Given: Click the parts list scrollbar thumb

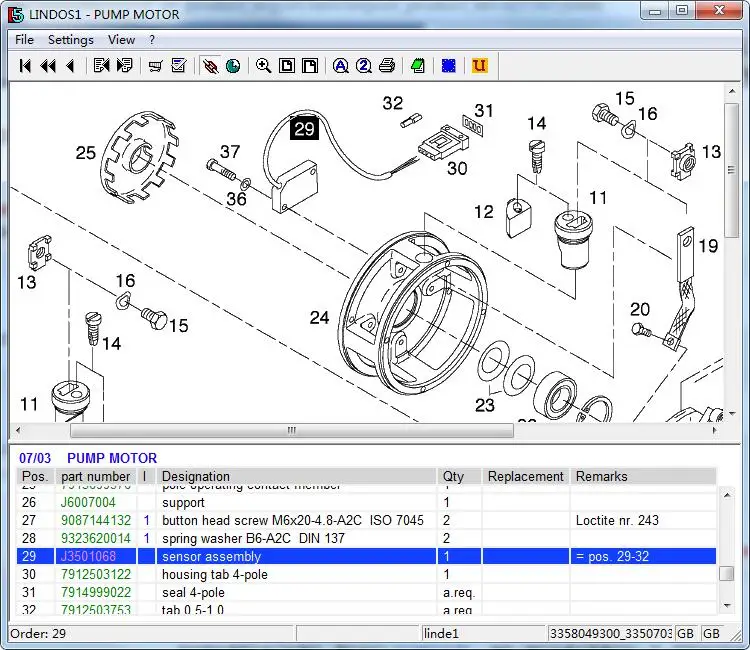Looking at the screenshot, I should tap(727, 573).
